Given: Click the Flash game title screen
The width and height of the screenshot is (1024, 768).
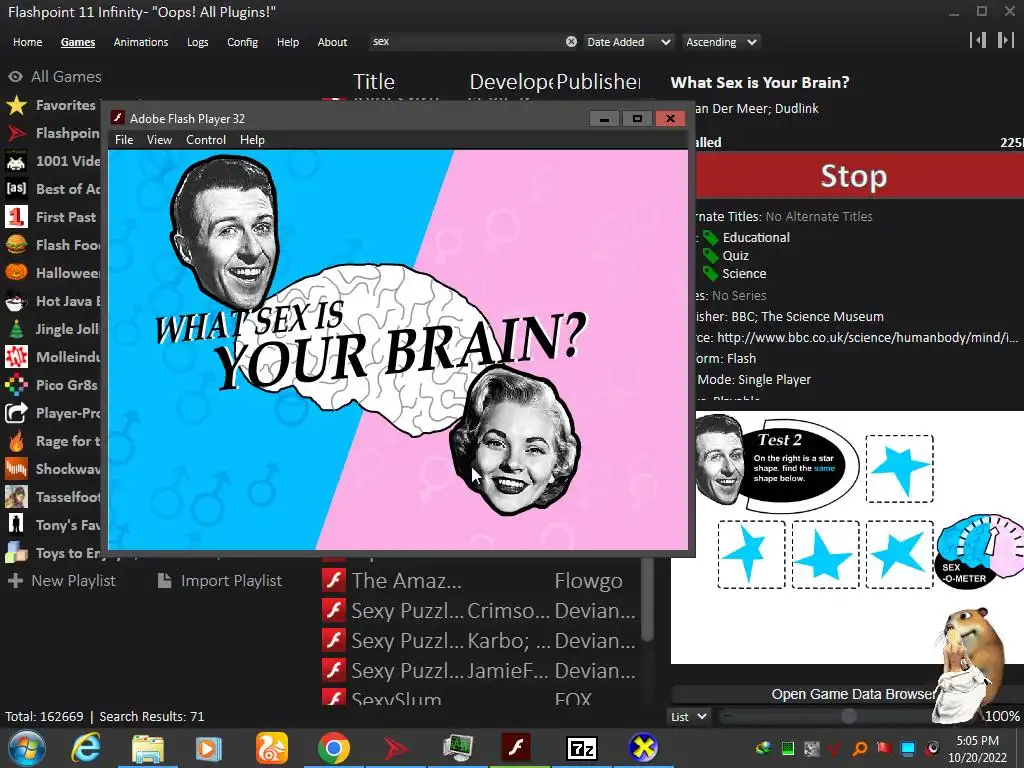Looking at the screenshot, I should pos(398,350).
